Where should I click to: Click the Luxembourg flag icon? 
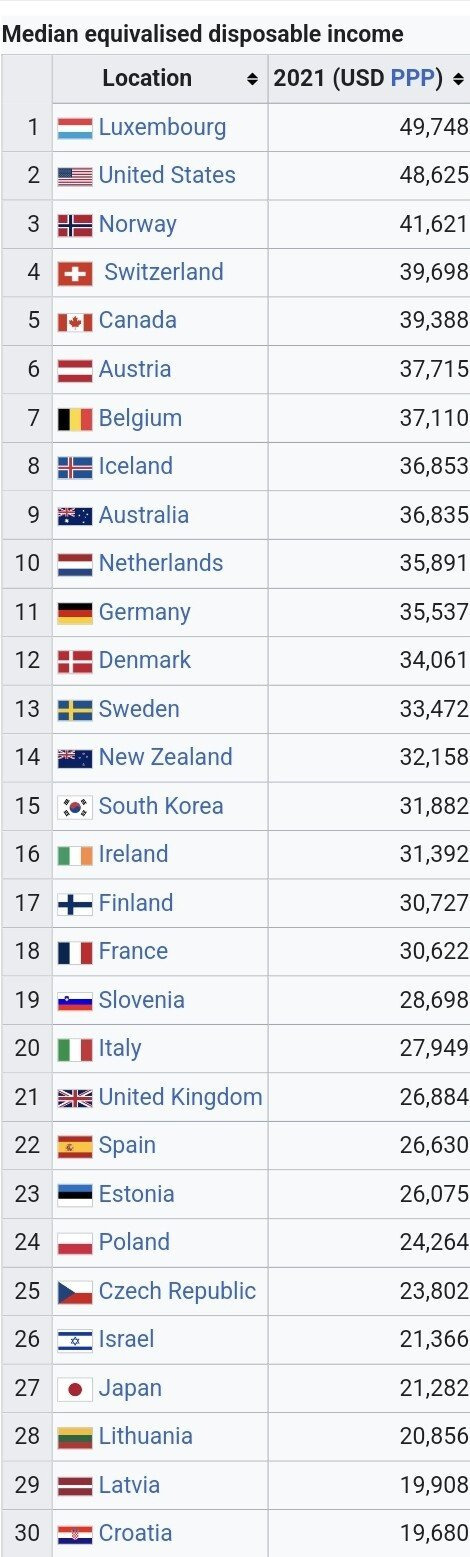pos(75,128)
